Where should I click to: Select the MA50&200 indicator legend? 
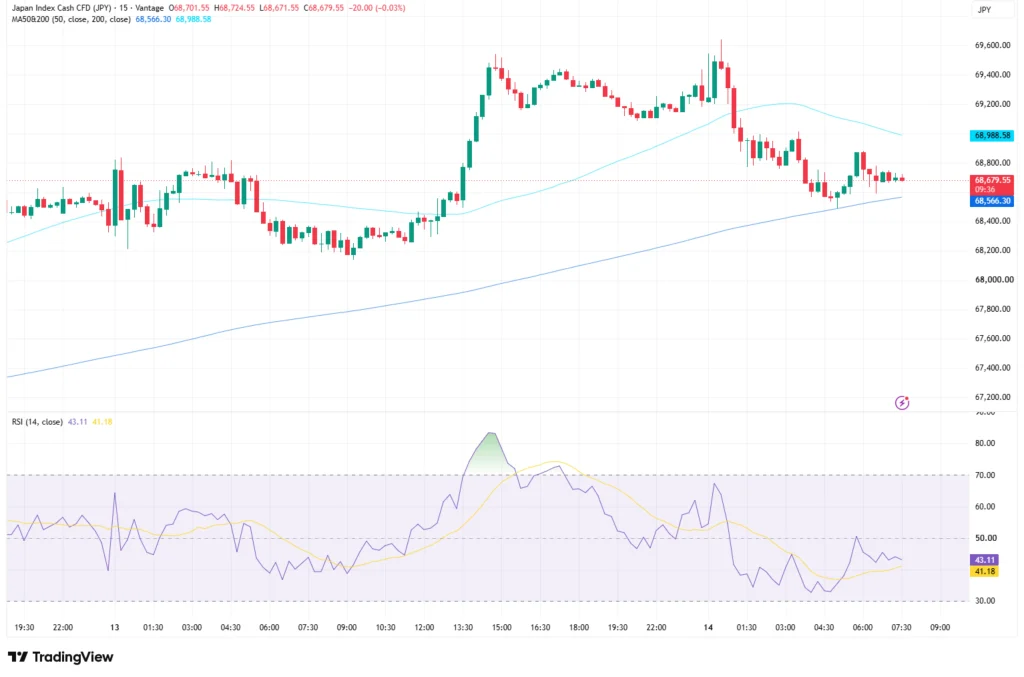tap(72, 20)
